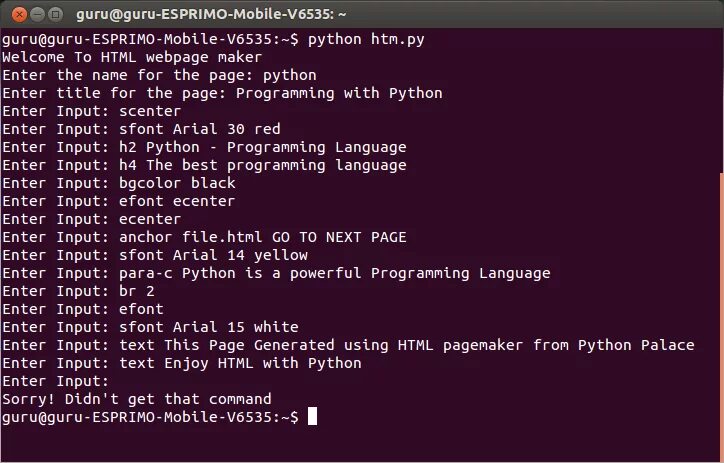
Task: Click the 'scenter' input line
Action: (149, 111)
